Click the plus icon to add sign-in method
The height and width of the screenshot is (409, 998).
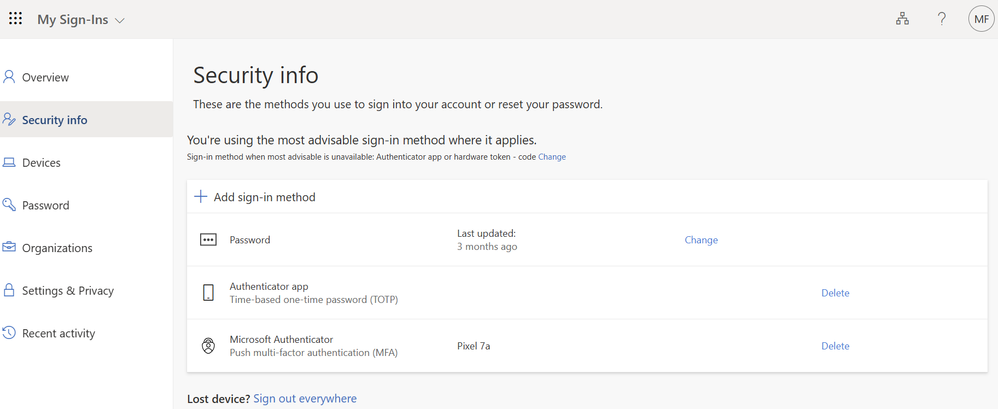(200, 197)
